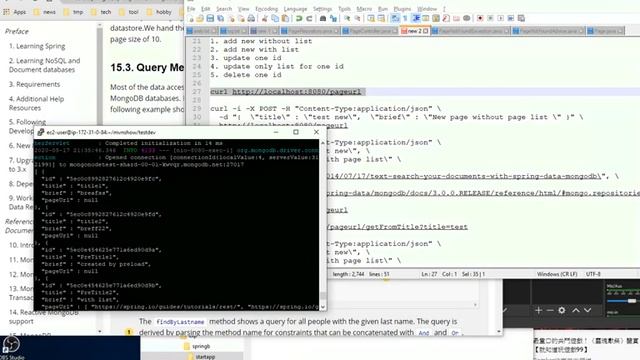
Task: Toggle Show All Characters in Notepad++ toolbar
Action: coord(405,18)
